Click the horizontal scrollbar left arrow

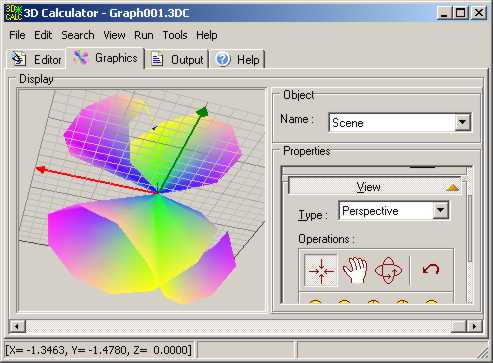click(x=17, y=326)
